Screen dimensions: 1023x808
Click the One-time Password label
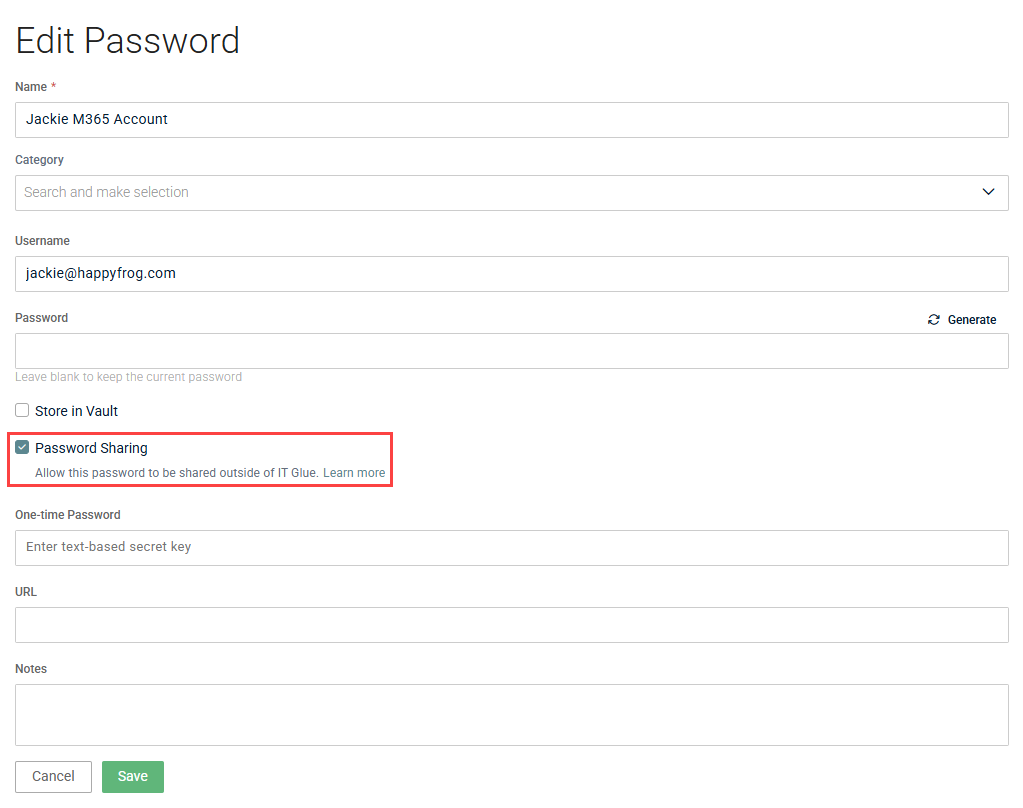pos(68,515)
